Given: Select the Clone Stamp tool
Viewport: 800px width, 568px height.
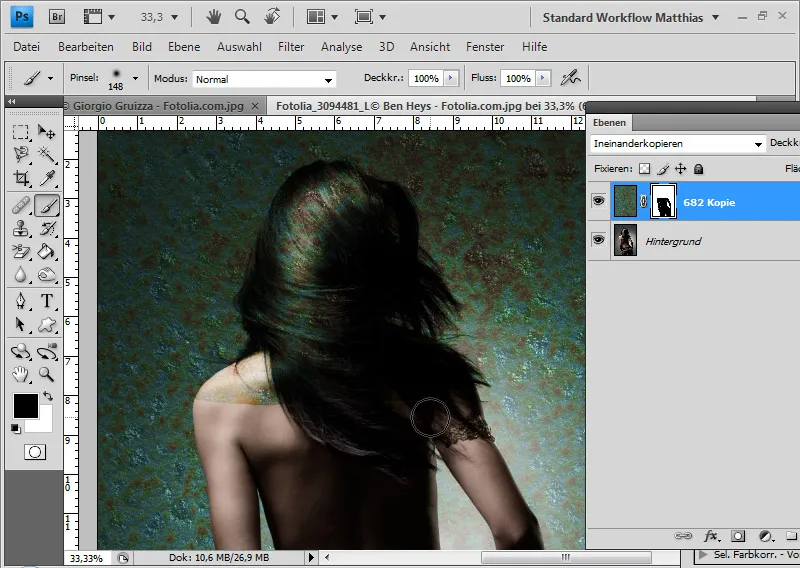Looking at the screenshot, I should coord(20,229).
